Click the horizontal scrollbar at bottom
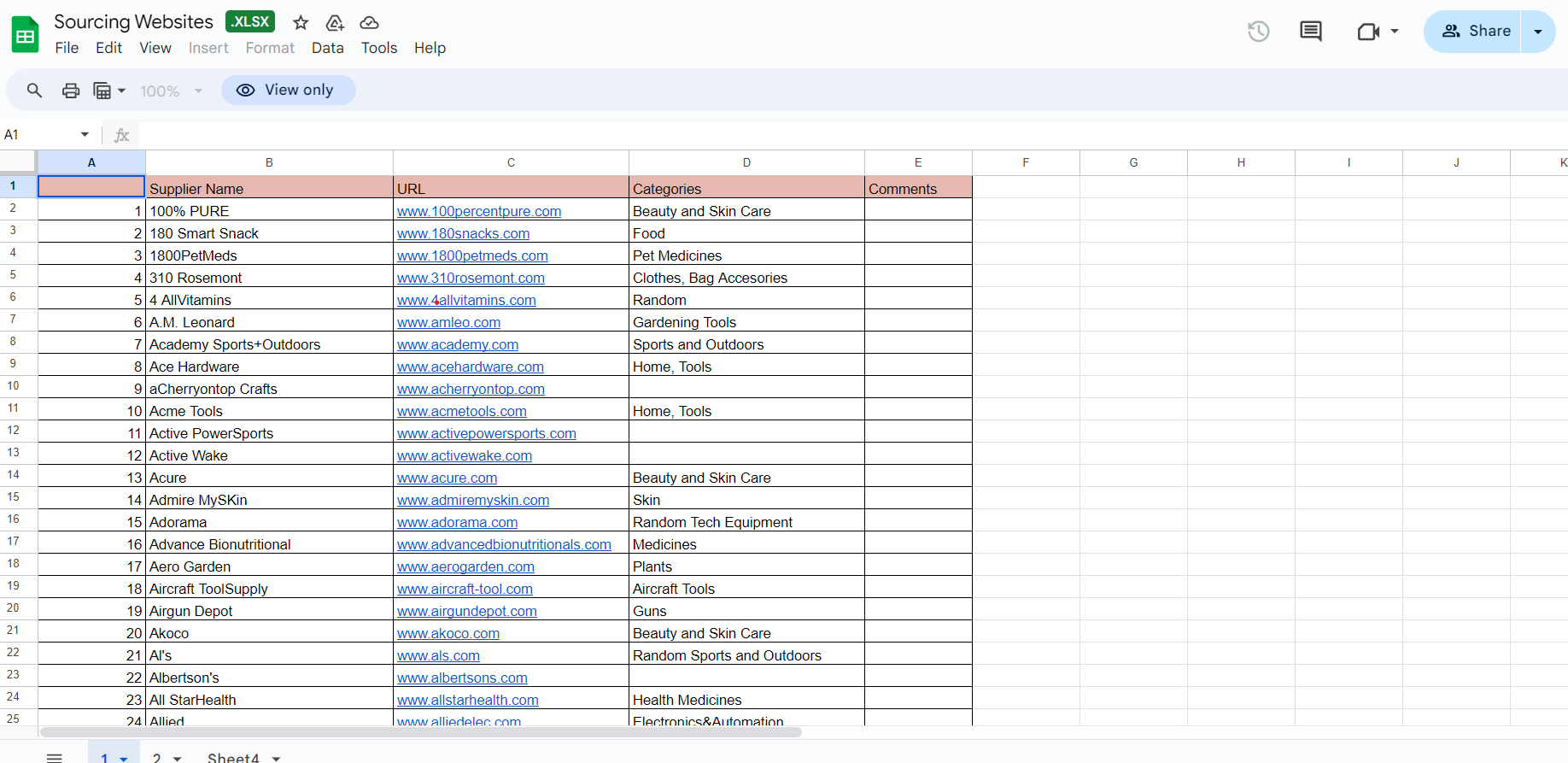Screen dimensions: 1568x763 click(x=420, y=732)
